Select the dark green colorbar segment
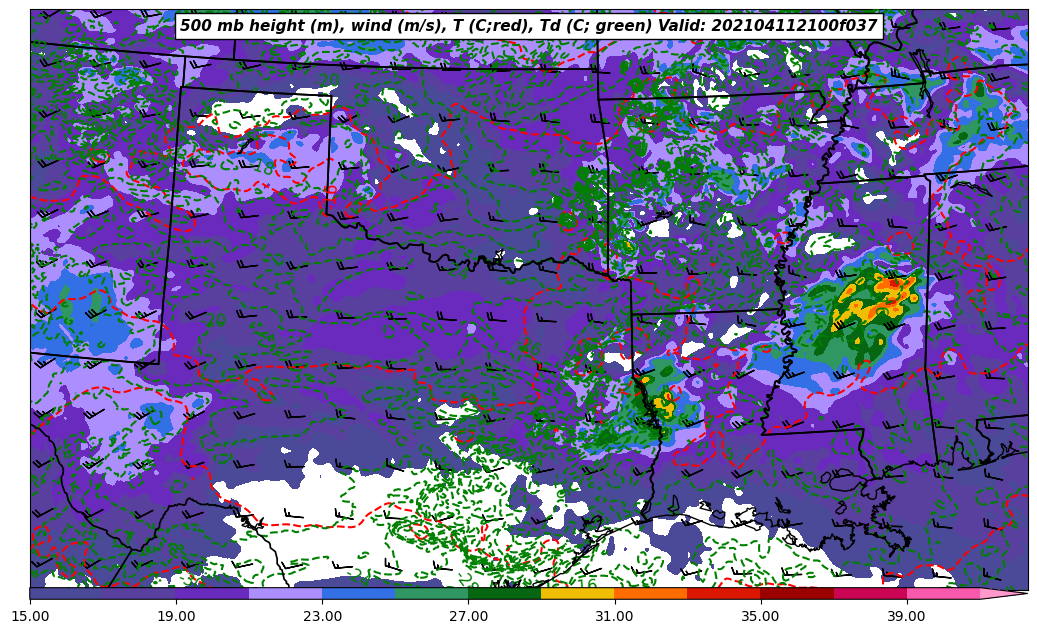The height and width of the screenshot is (633, 1037). click(x=504, y=593)
